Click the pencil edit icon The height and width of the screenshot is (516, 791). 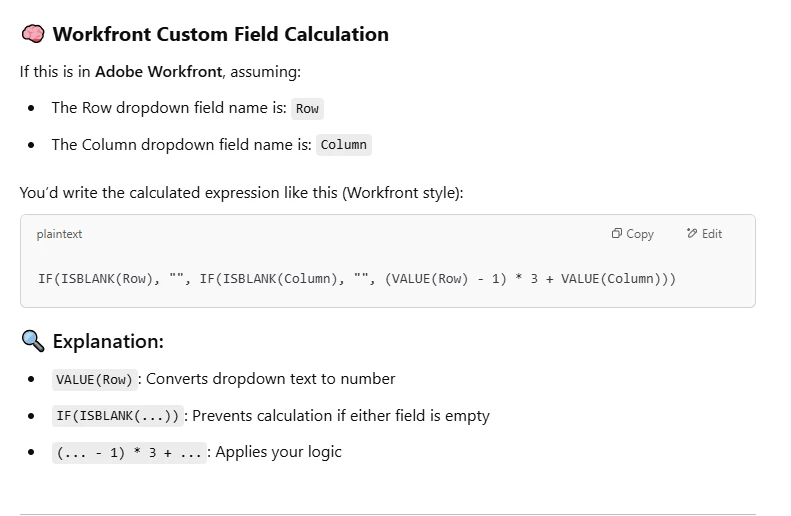point(692,234)
